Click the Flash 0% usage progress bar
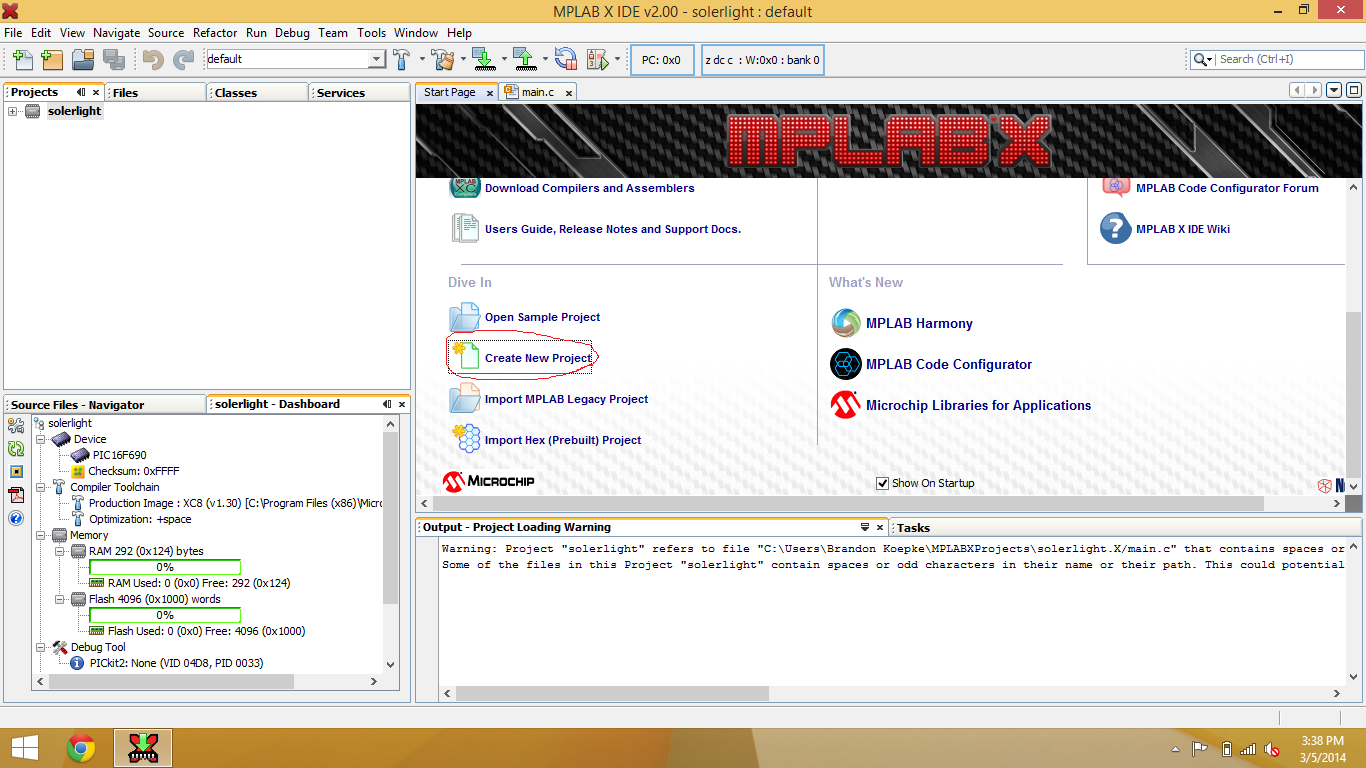Viewport: 1366px width, 768px height. pyautogui.click(x=165, y=615)
